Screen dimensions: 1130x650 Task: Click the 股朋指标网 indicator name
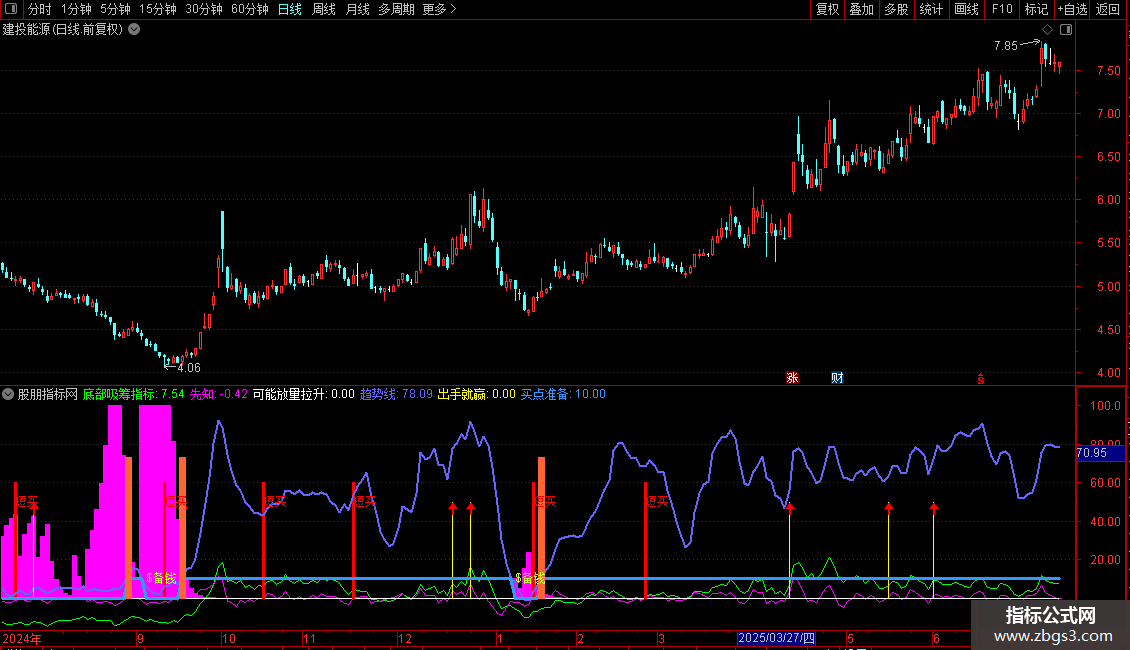click(x=48, y=394)
